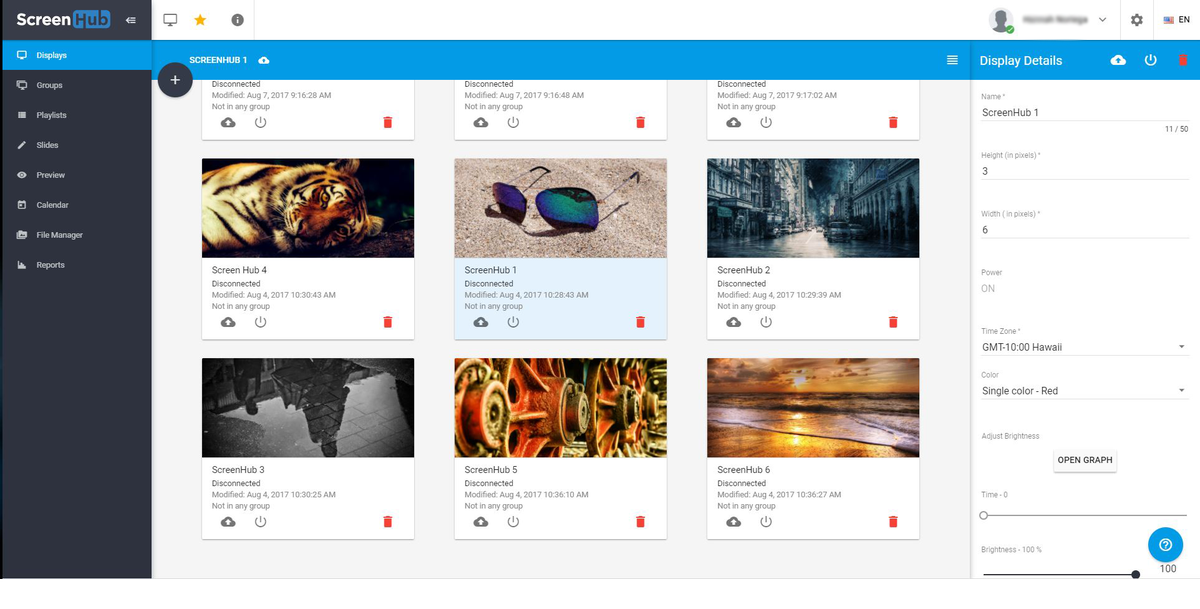Open help with the question mark button
1200x609 pixels.
coord(1165,545)
